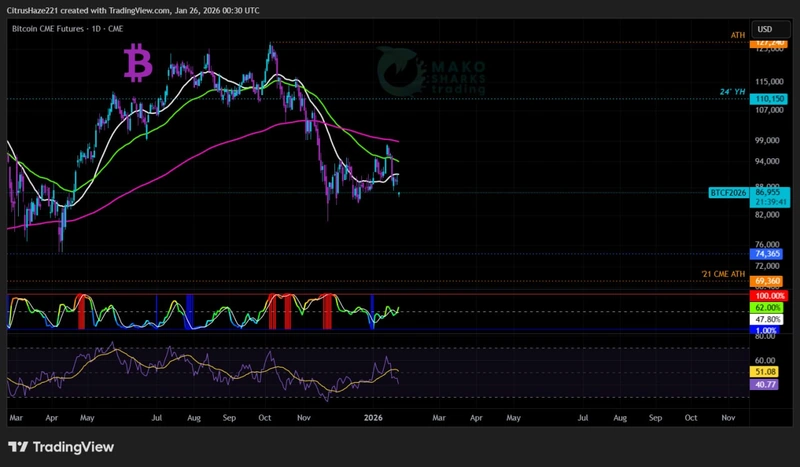The width and height of the screenshot is (800, 467).
Task: Click the orange 69,360 price tag
Action: coord(767,284)
